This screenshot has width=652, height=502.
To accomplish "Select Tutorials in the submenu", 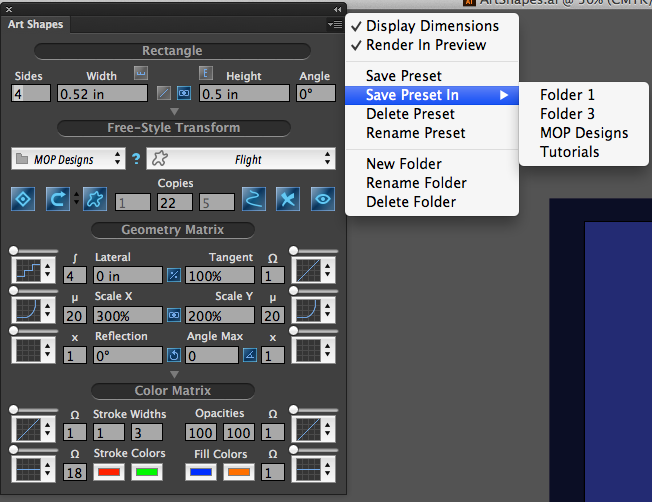I will click(x=584, y=152).
